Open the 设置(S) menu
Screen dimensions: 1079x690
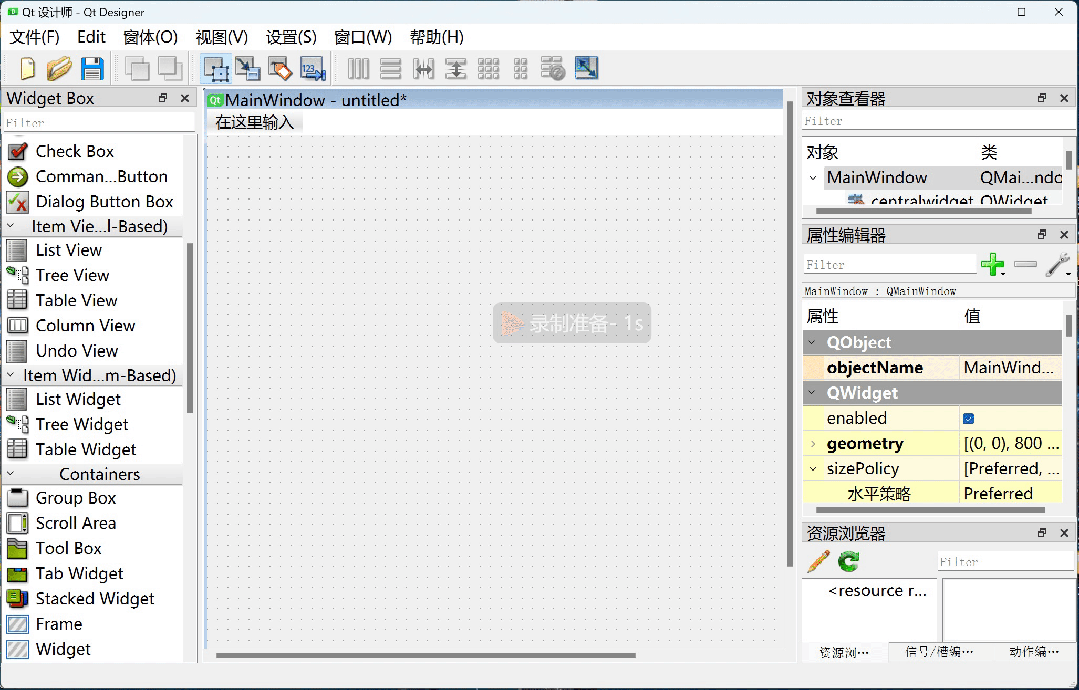click(291, 37)
